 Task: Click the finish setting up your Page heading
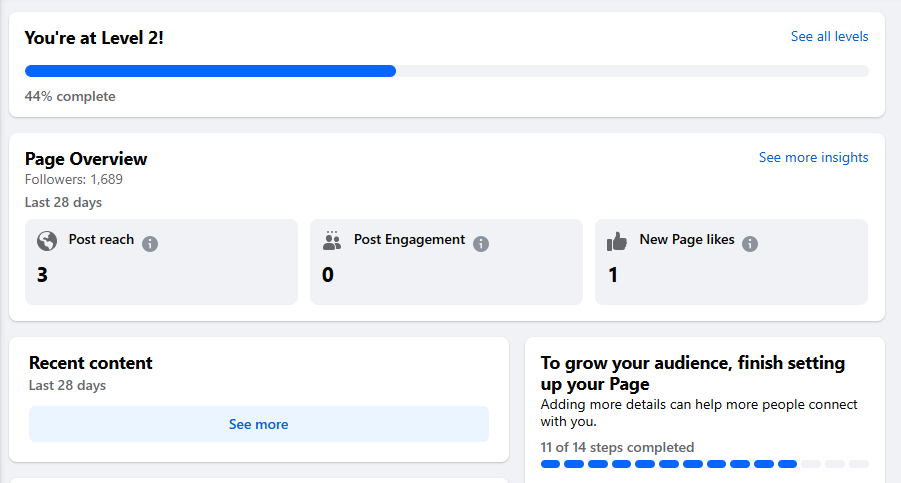[x=693, y=373]
